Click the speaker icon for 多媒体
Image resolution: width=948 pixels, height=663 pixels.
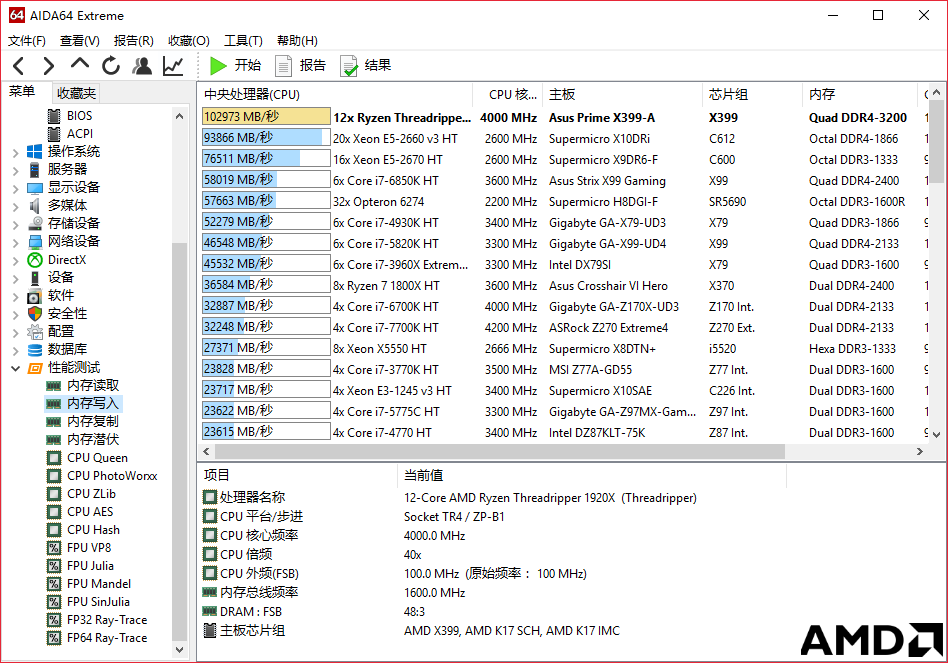click(34, 205)
